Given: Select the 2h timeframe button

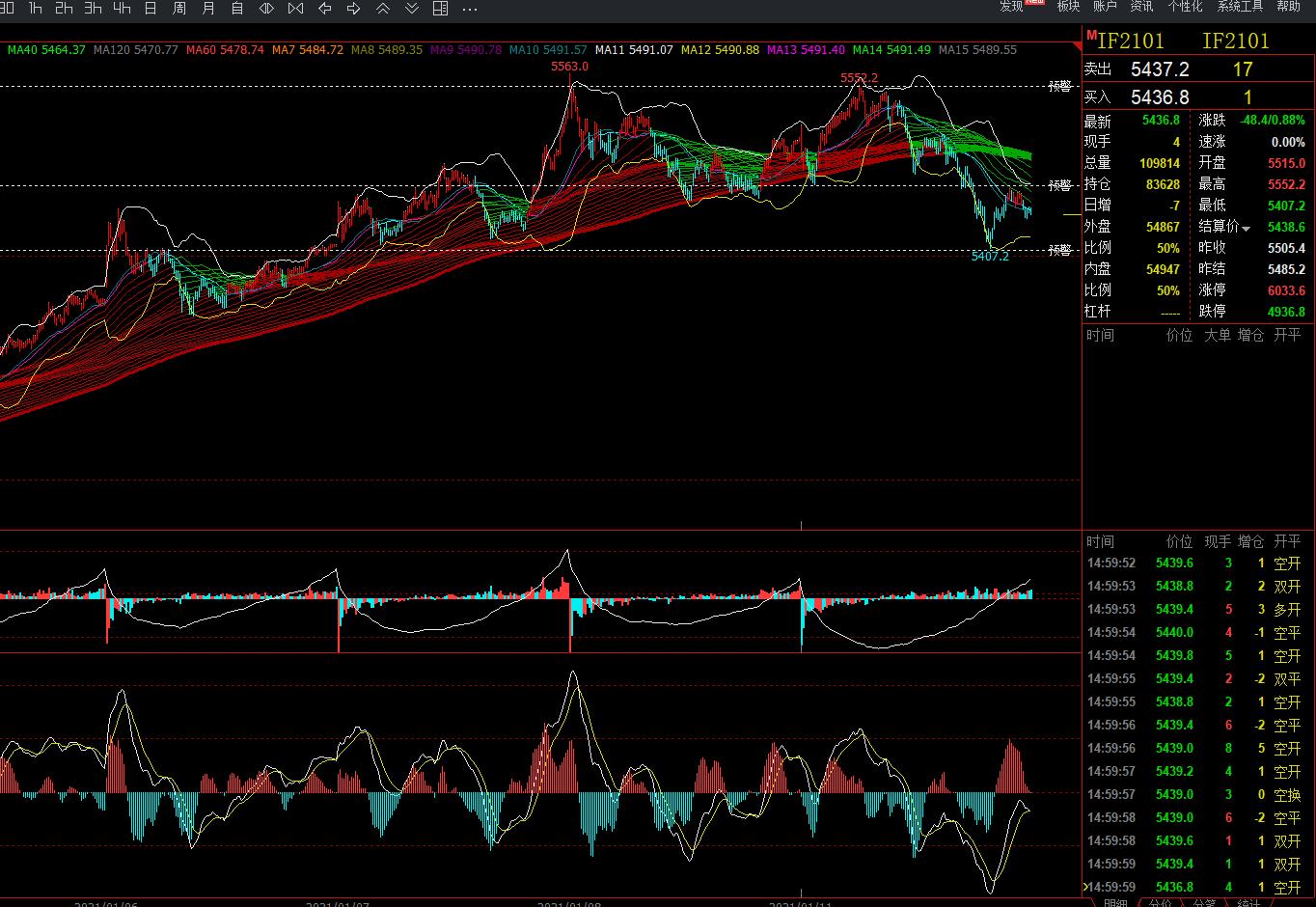Looking at the screenshot, I should [64, 8].
